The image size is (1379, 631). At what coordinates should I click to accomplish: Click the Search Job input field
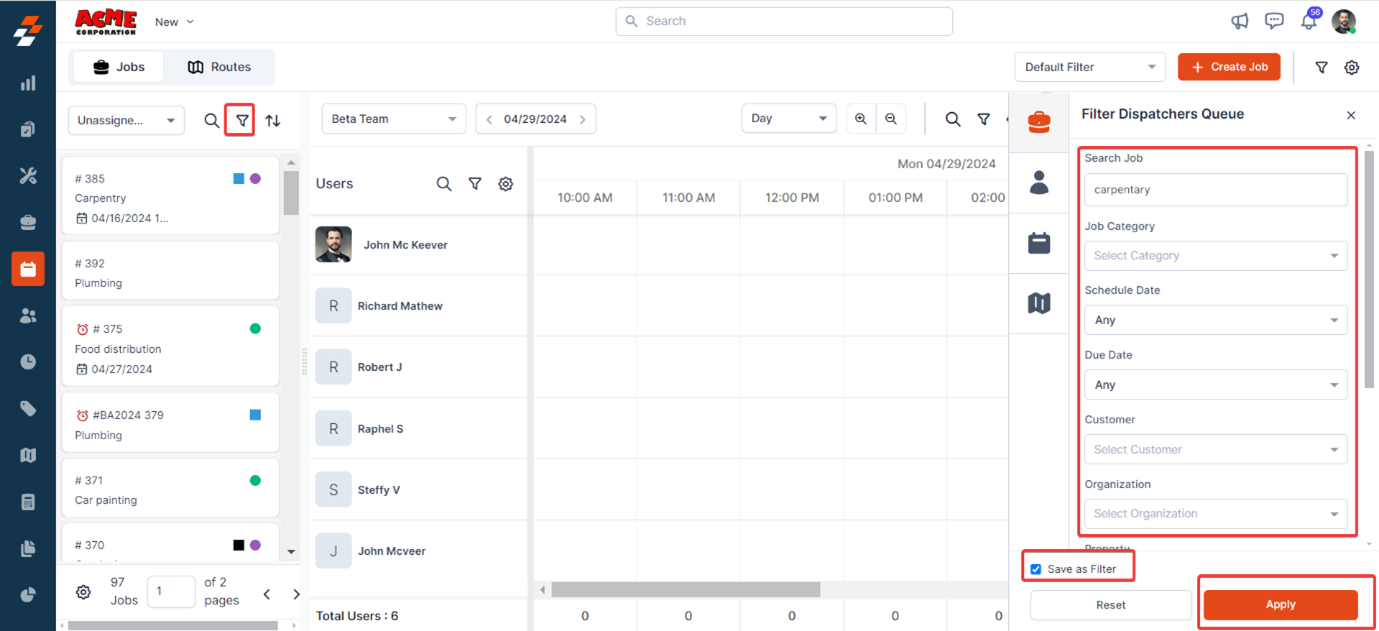tap(1215, 190)
